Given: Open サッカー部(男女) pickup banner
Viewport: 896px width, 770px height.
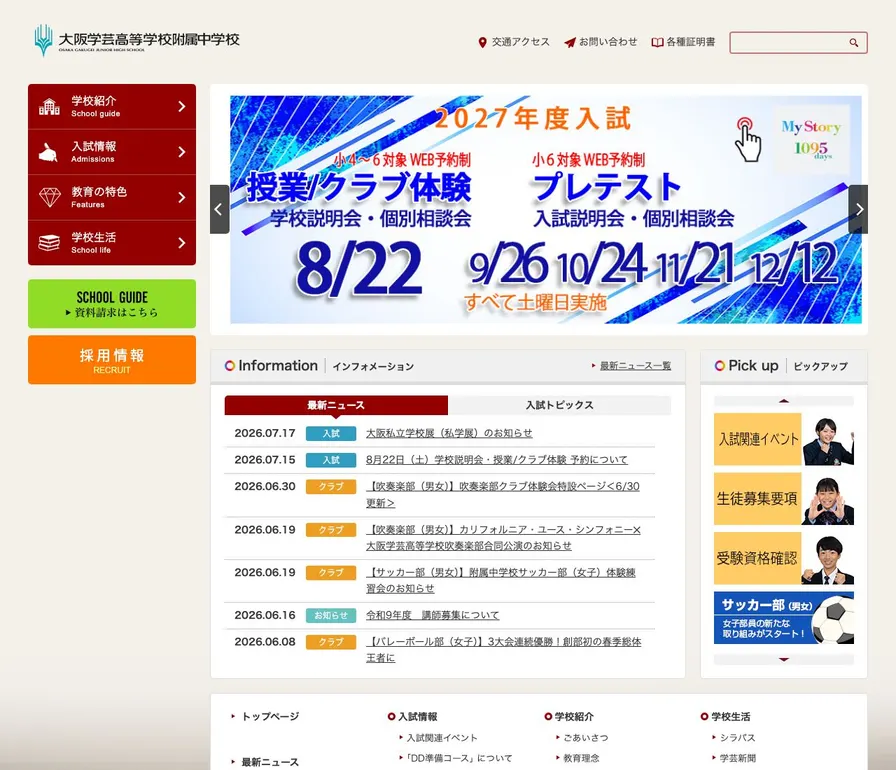Looking at the screenshot, I should pos(783,617).
